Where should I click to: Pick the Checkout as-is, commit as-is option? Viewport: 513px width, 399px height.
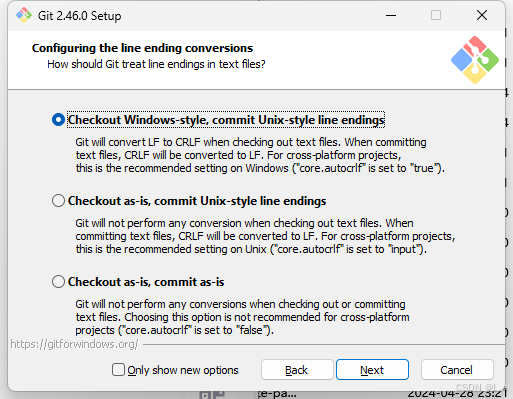58,282
